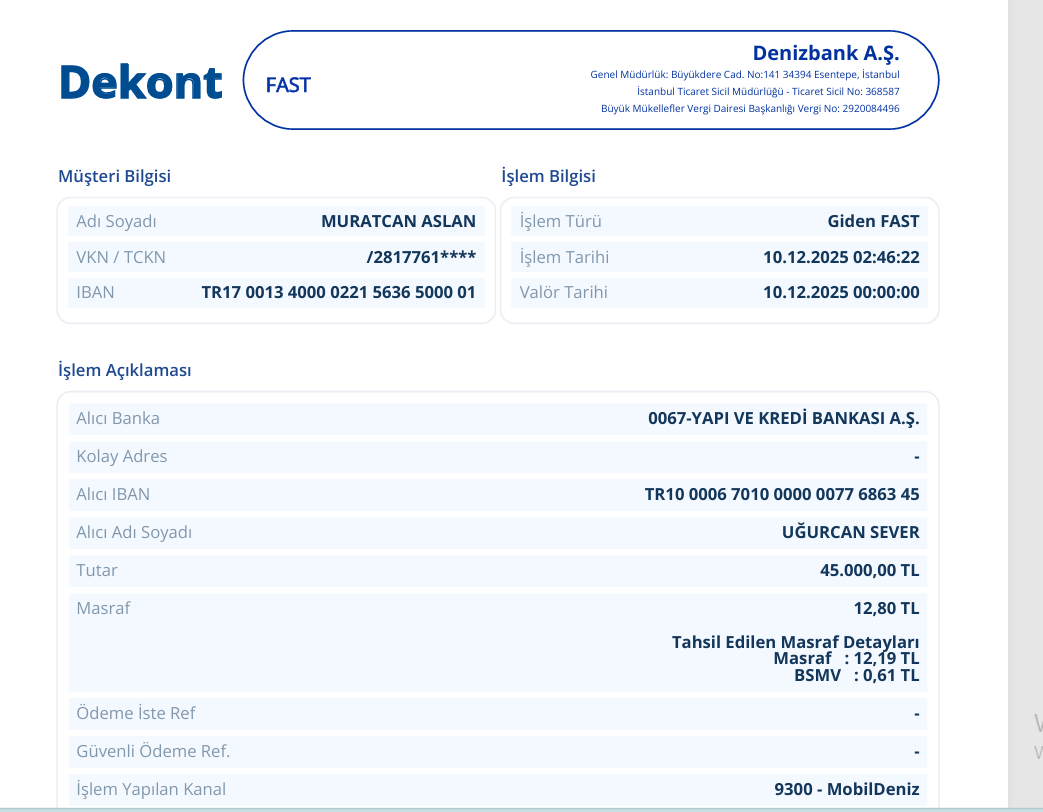Click the İşlem Tarihi date and time value
This screenshot has height=812, width=1043.
pyautogui.click(x=841, y=257)
